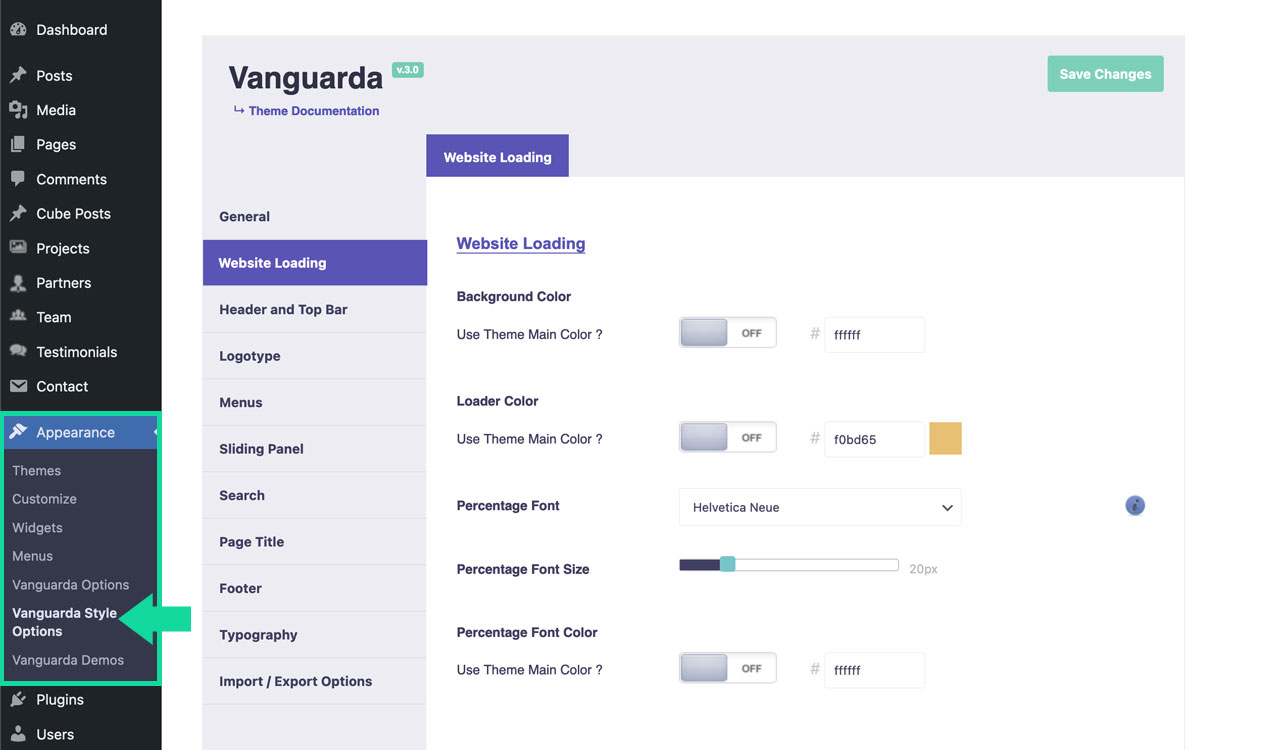Toggle Background Color theme main color switch
This screenshot has width=1265, height=750.
(727, 334)
